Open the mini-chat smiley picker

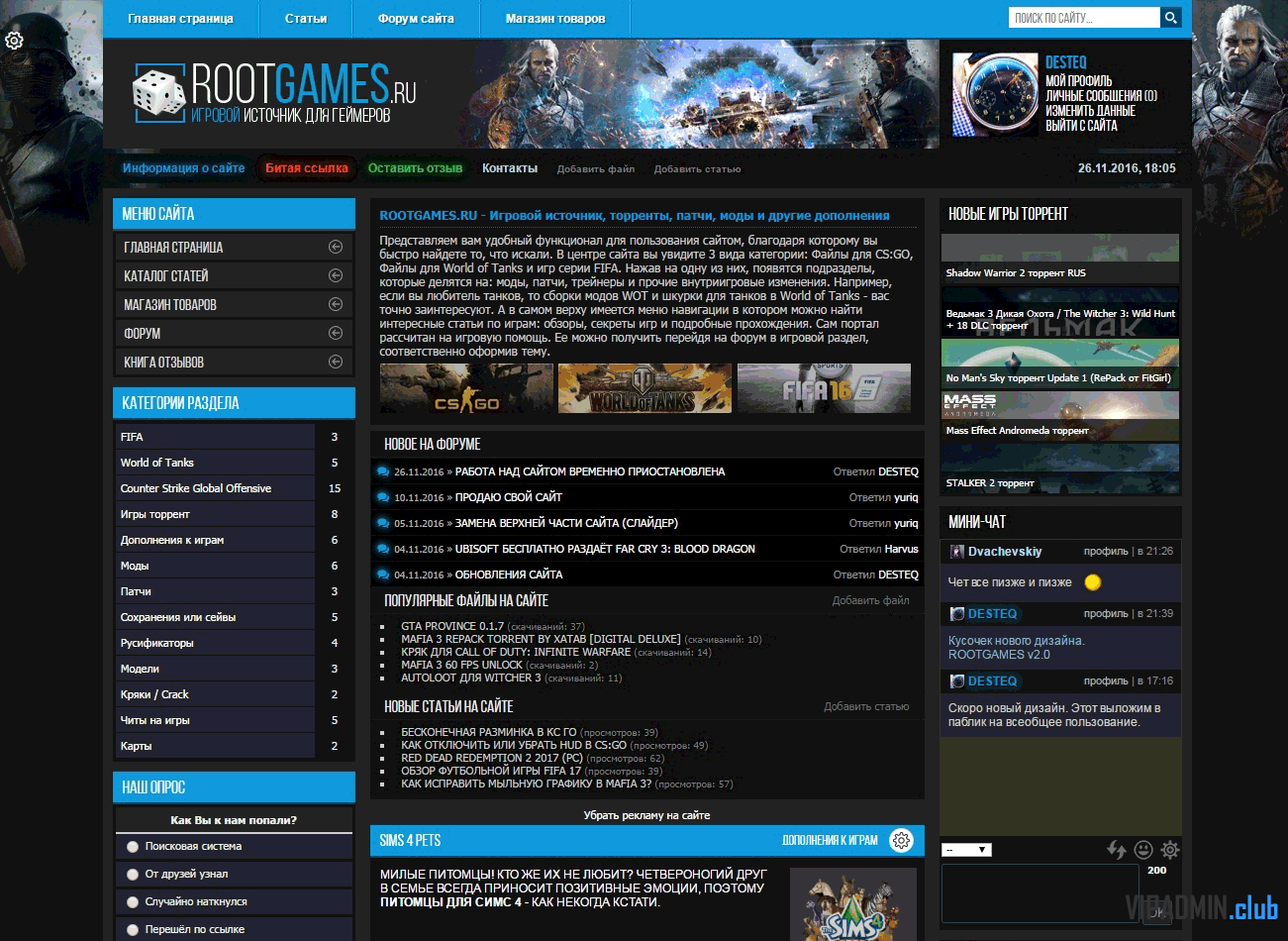(1143, 850)
